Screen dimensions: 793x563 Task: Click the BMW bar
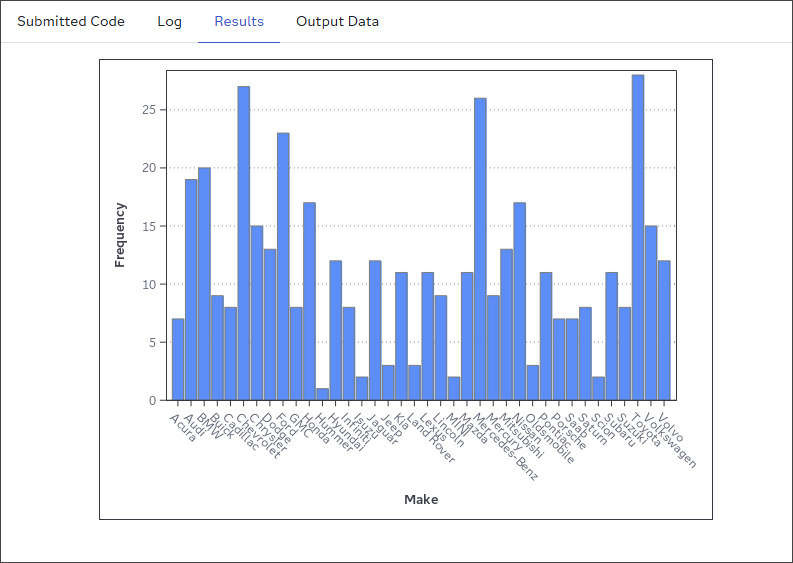point(204,284)
